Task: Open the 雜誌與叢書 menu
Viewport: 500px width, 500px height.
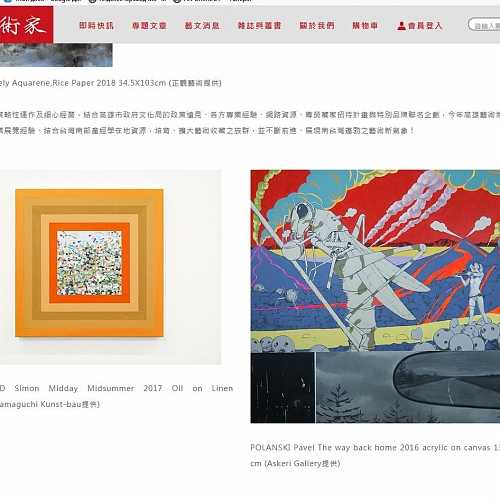Action: (259, 26)
